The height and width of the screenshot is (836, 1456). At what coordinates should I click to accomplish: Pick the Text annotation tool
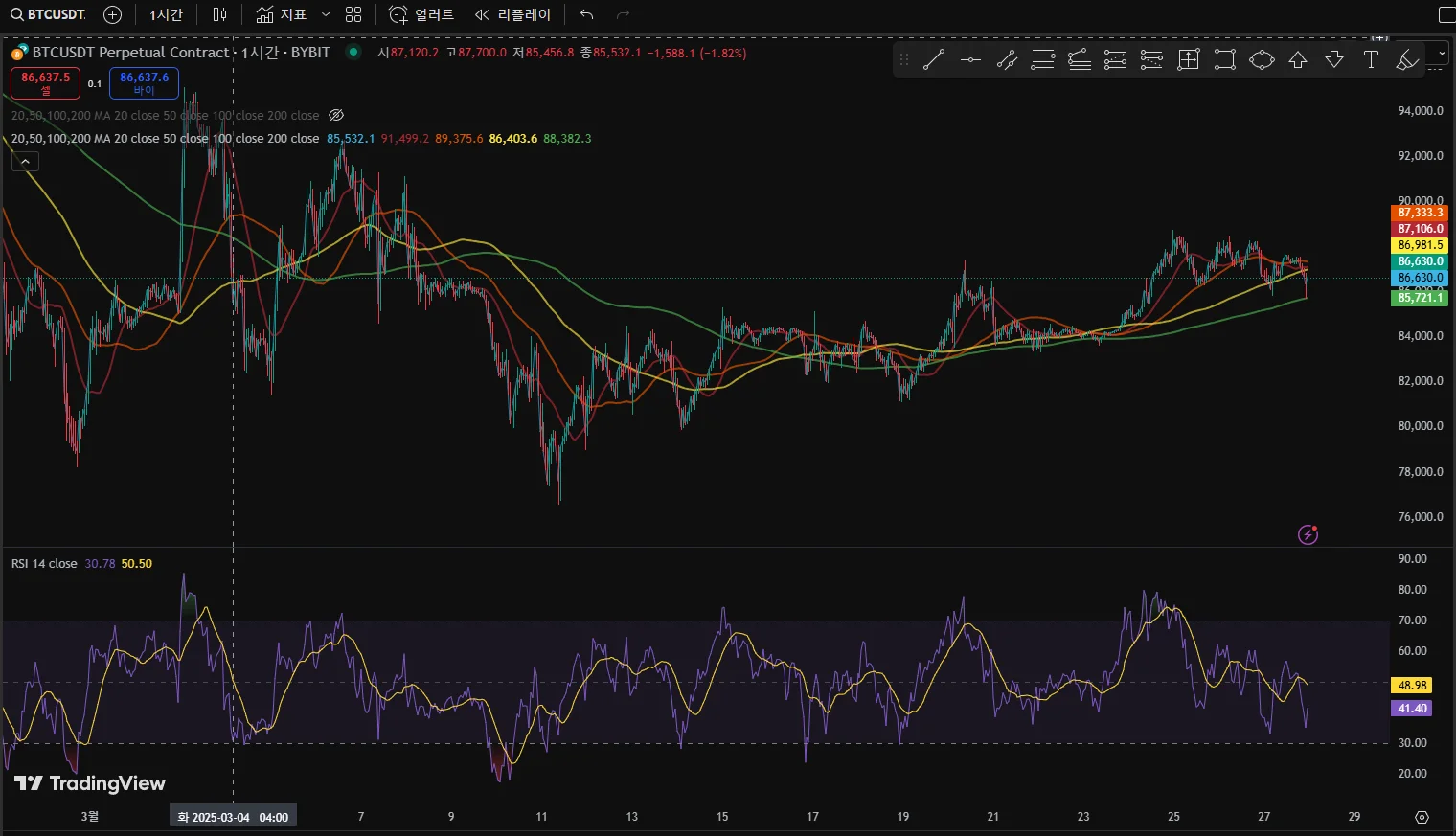pyautogui.click(x=1371, y=60)
